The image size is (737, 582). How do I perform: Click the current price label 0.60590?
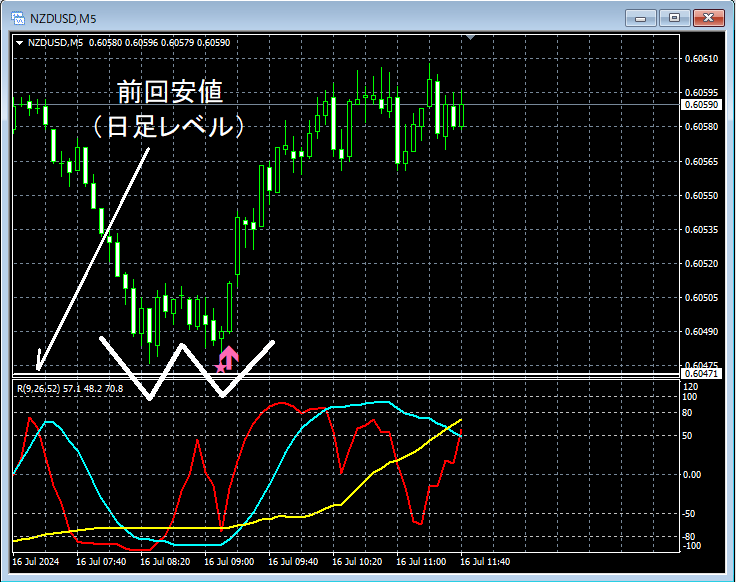(701, 104)
